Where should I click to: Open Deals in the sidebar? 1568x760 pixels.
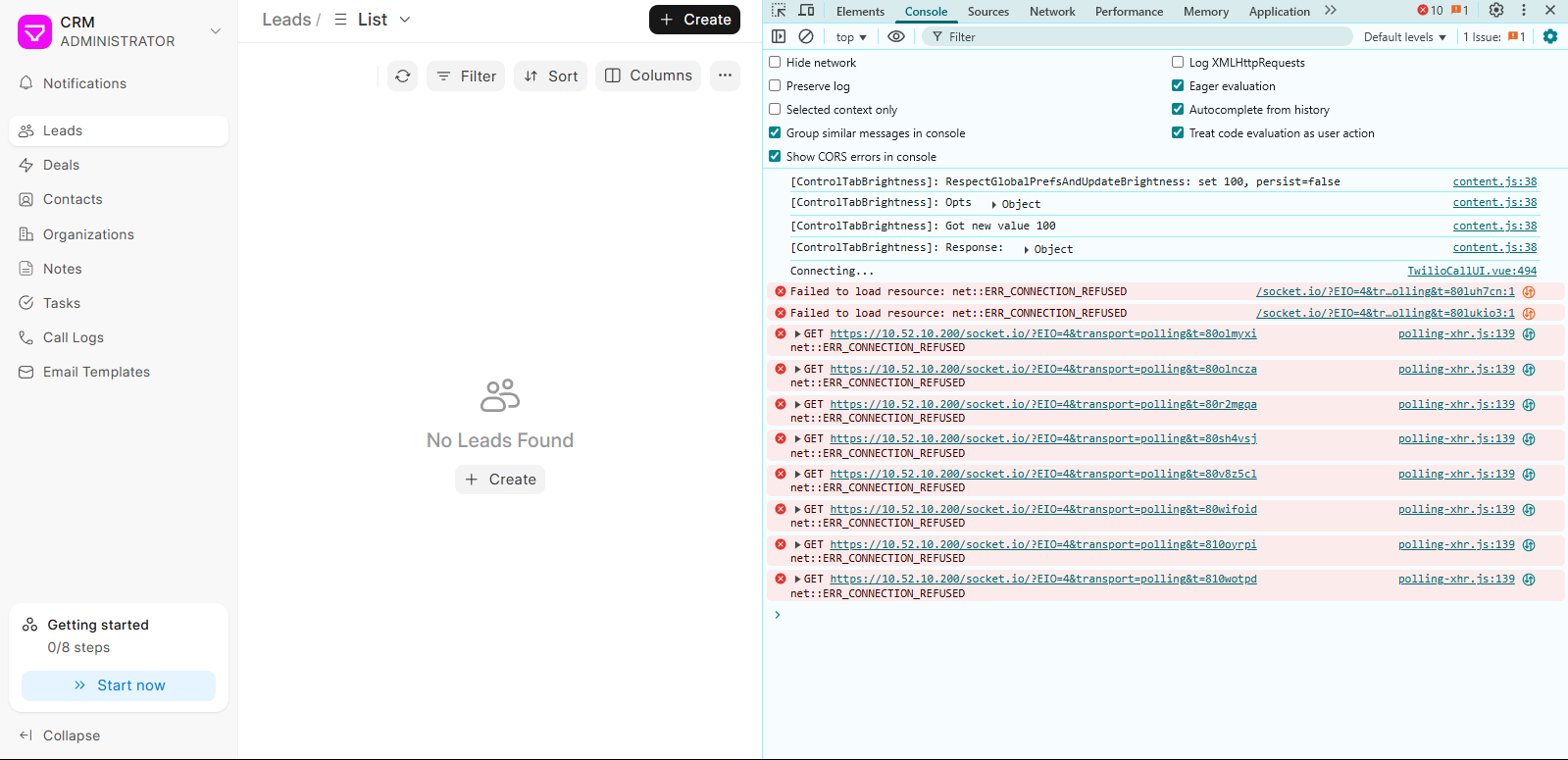coord(119,165)
